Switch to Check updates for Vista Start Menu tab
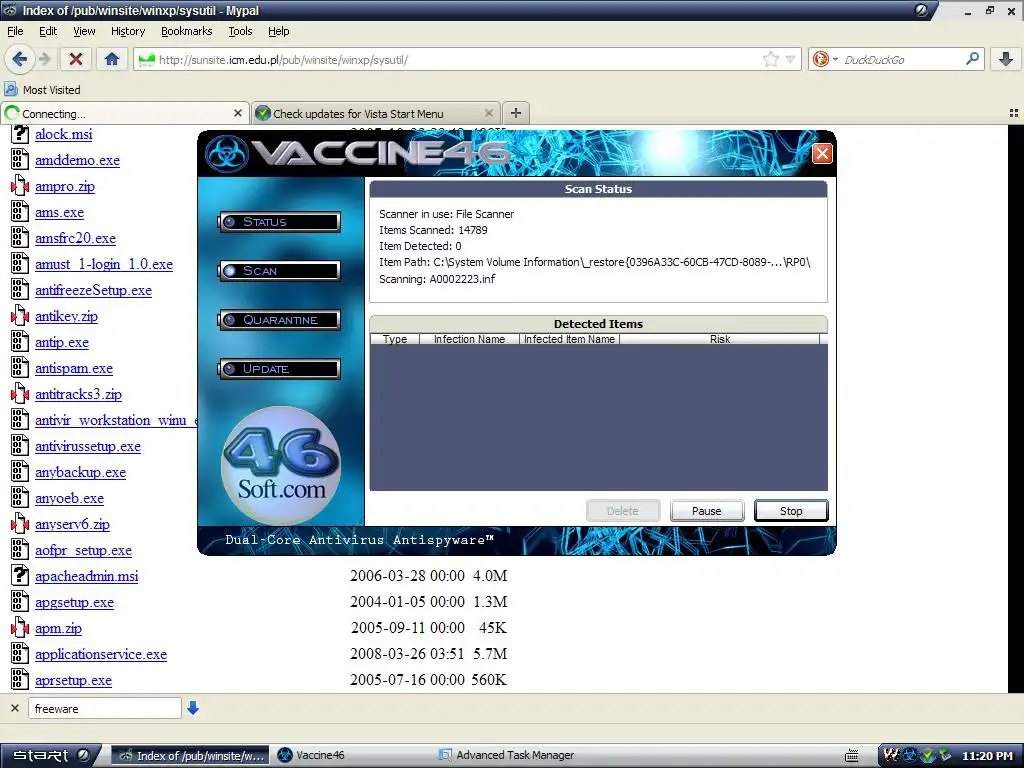The height and width of the screenshot is (768, 1024). click(375, 113)
